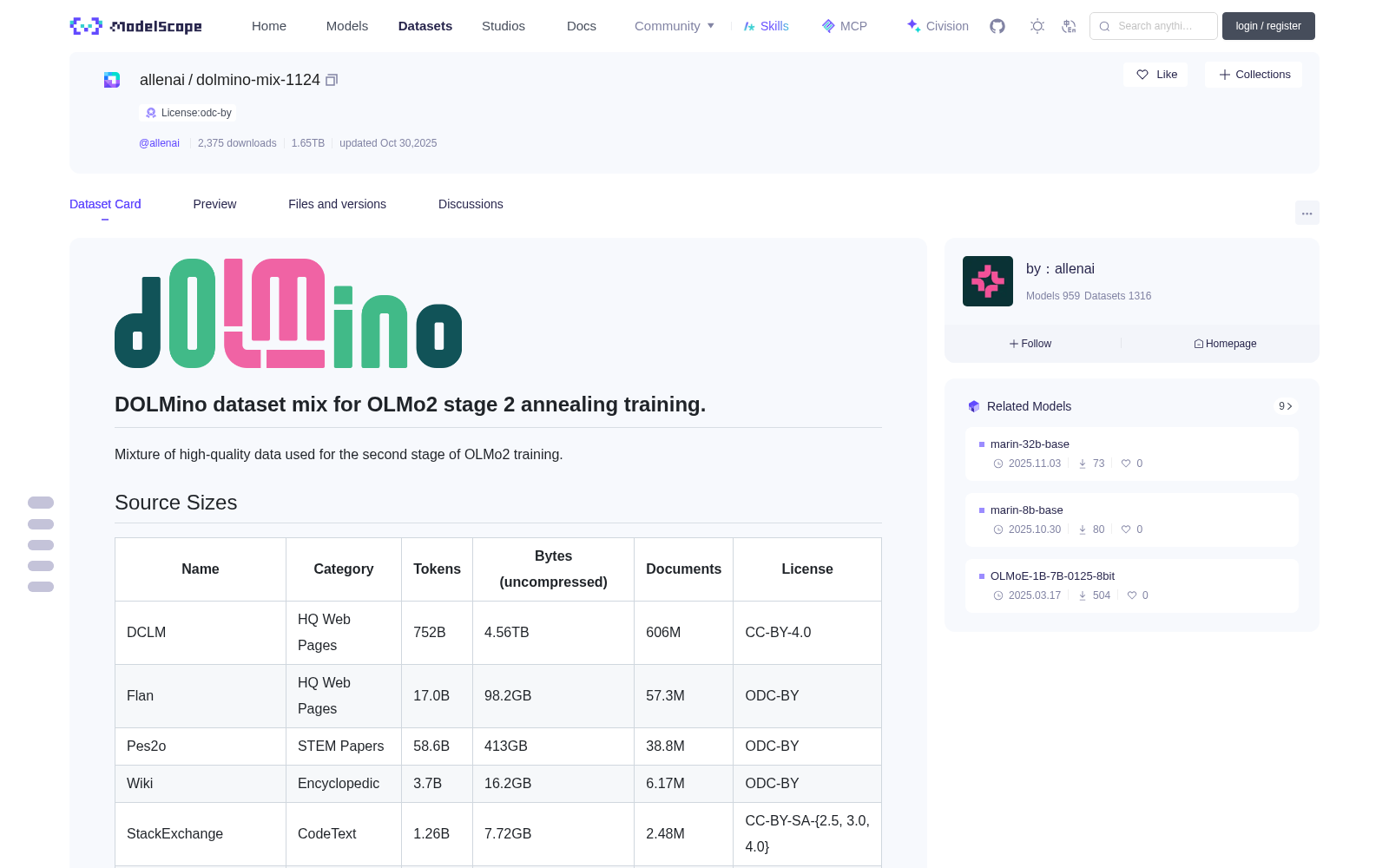Expand the Community dropdown menu
The width and height of the screenshot is (1389, 868).
point(675,26)
